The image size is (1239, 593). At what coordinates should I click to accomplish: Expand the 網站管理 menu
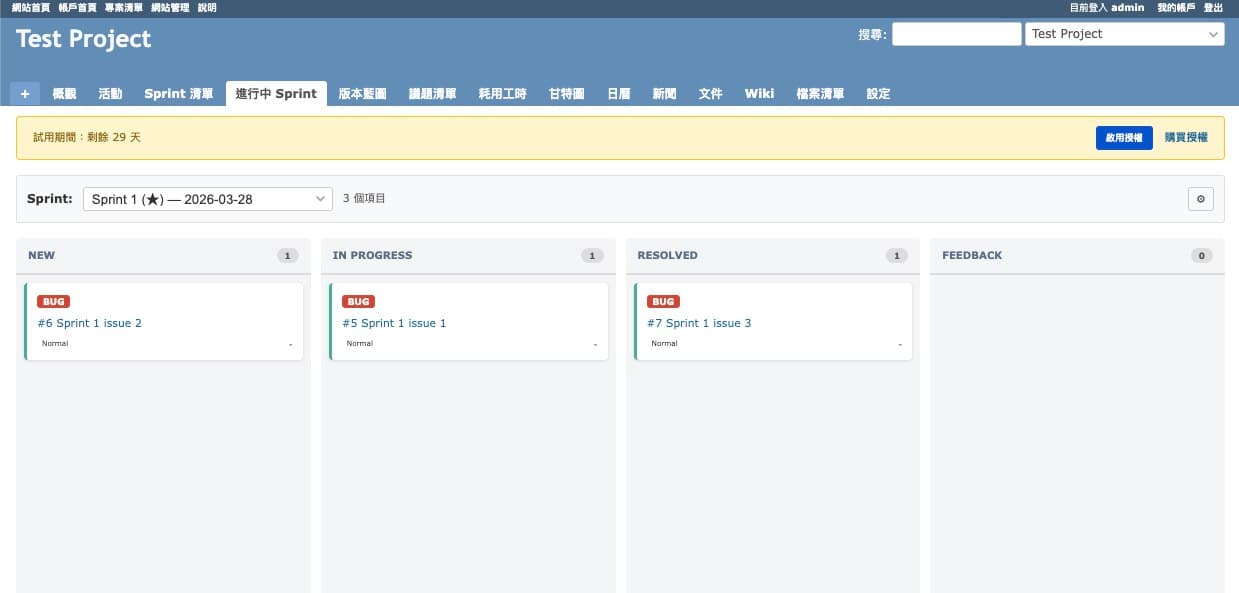(x=166, y=7)
